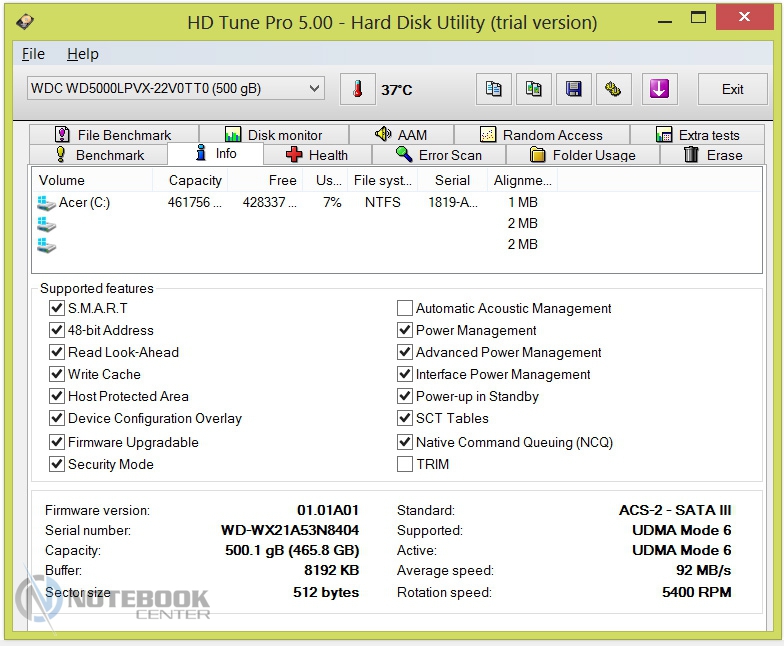Select the second unnamed volume drive icon

(46, 224)
